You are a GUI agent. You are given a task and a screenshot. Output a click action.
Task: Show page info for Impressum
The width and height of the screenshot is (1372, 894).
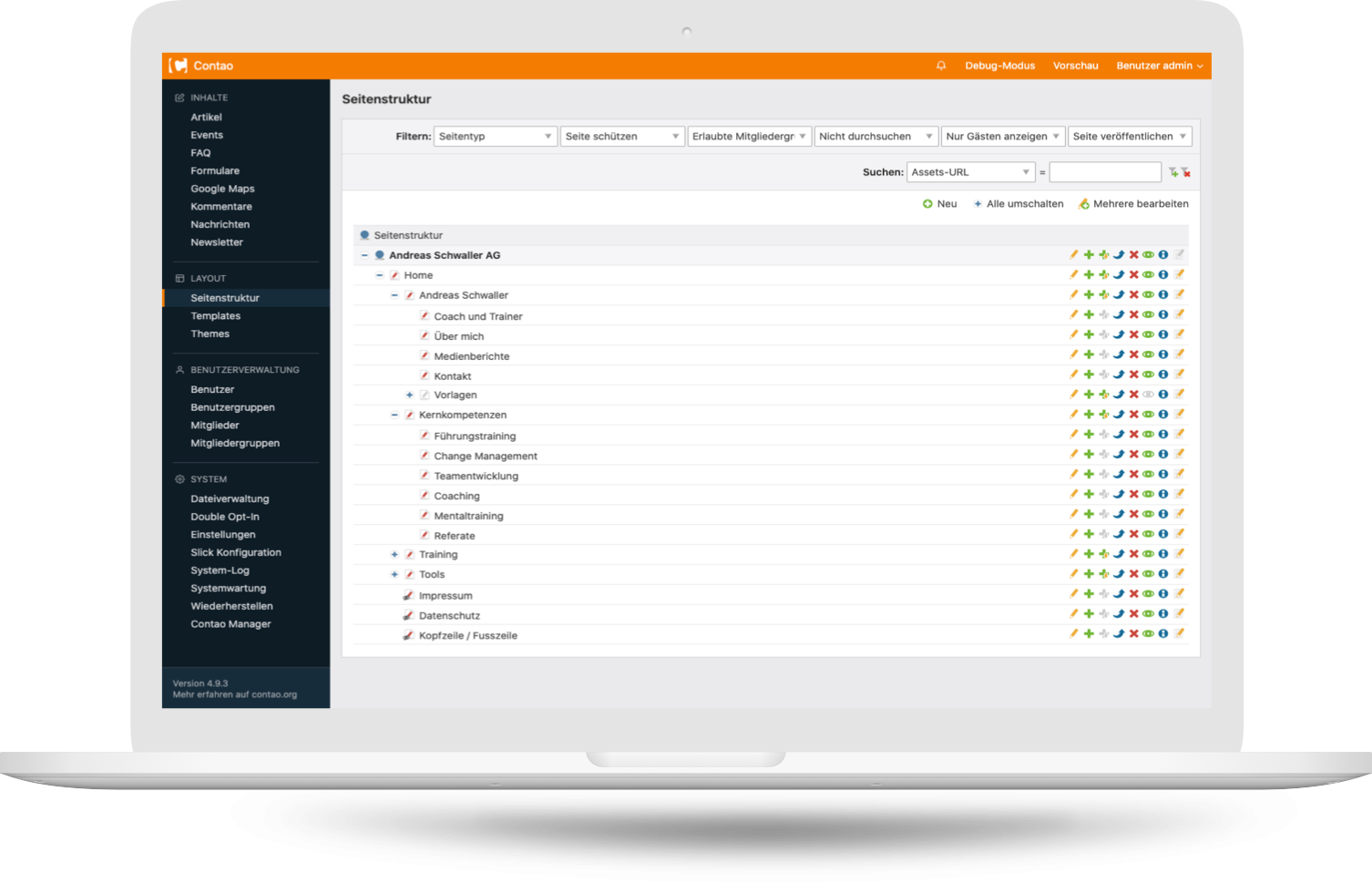(x=1163, y=594)
